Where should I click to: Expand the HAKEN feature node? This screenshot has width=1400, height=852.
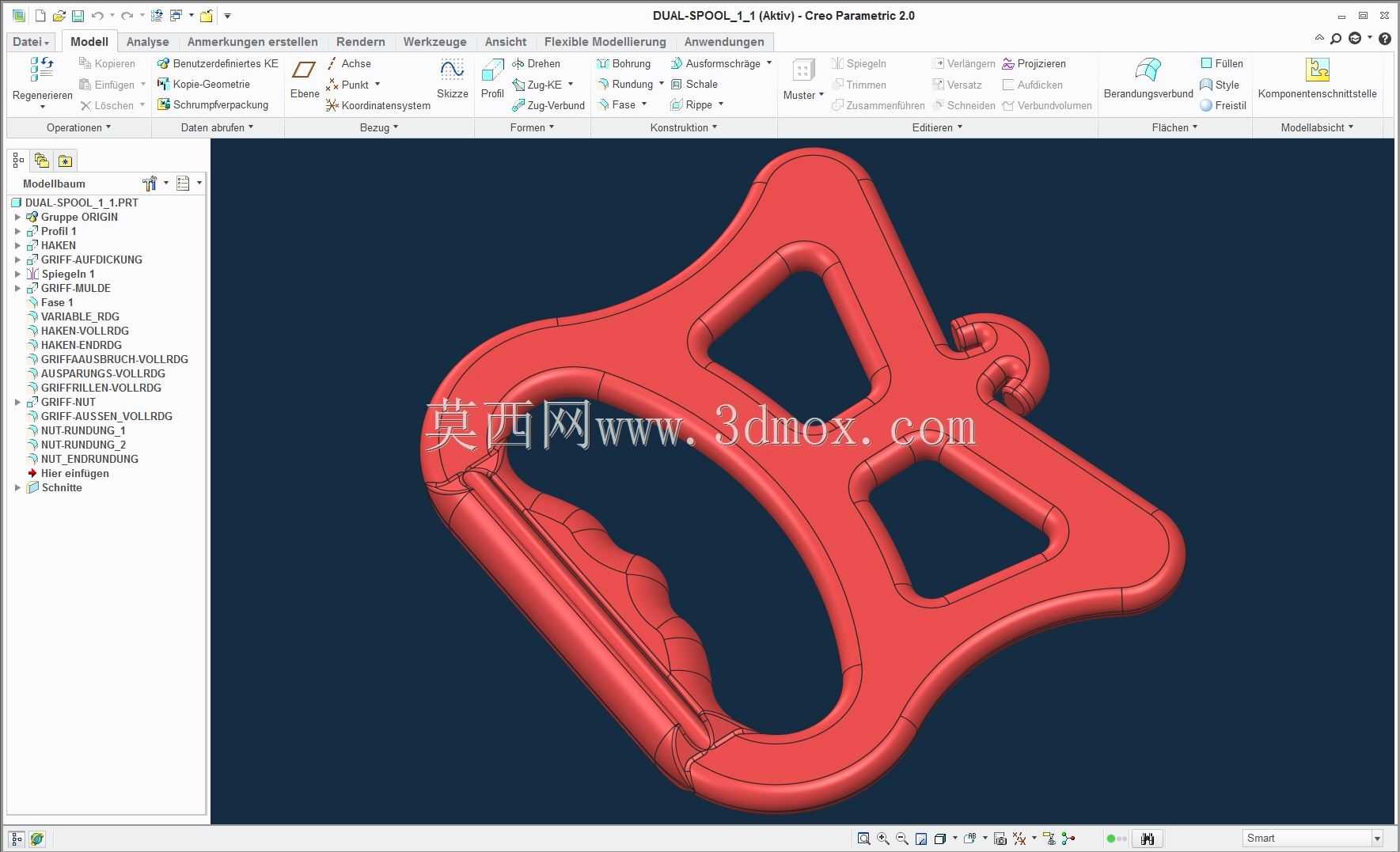click(x=17, y=245)
